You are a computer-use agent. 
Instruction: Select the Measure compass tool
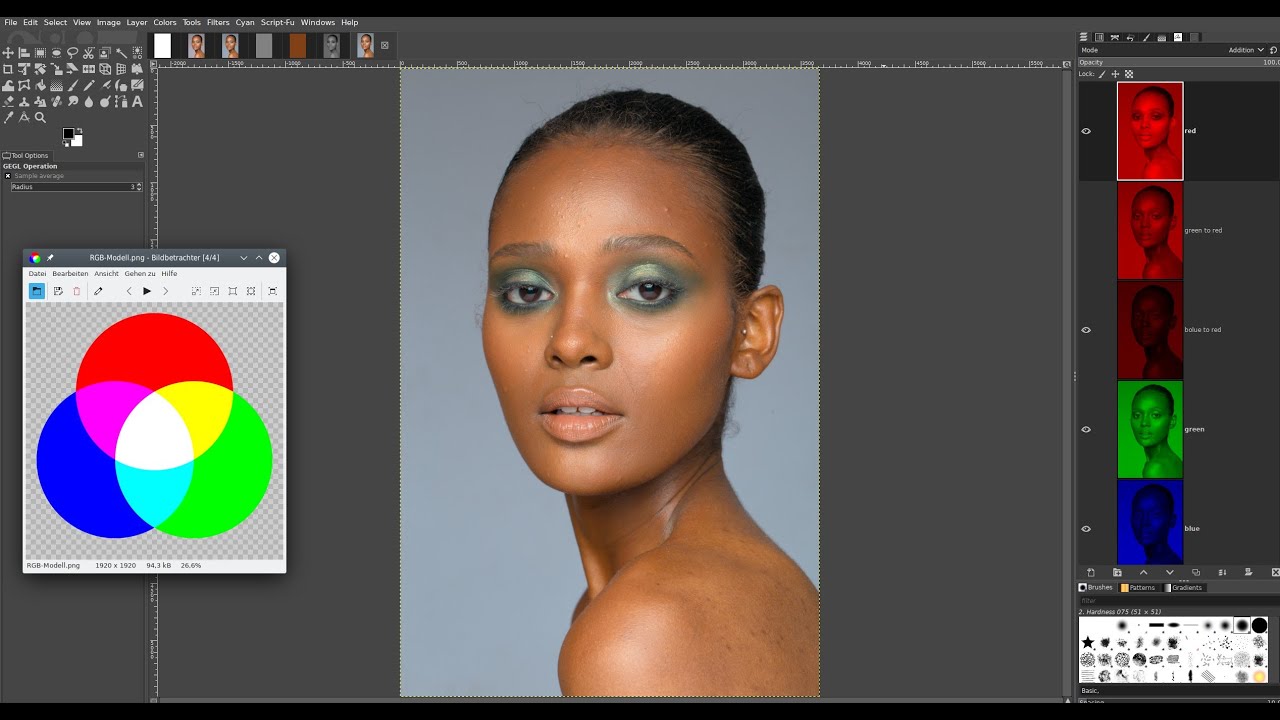(x=24, y=117)
